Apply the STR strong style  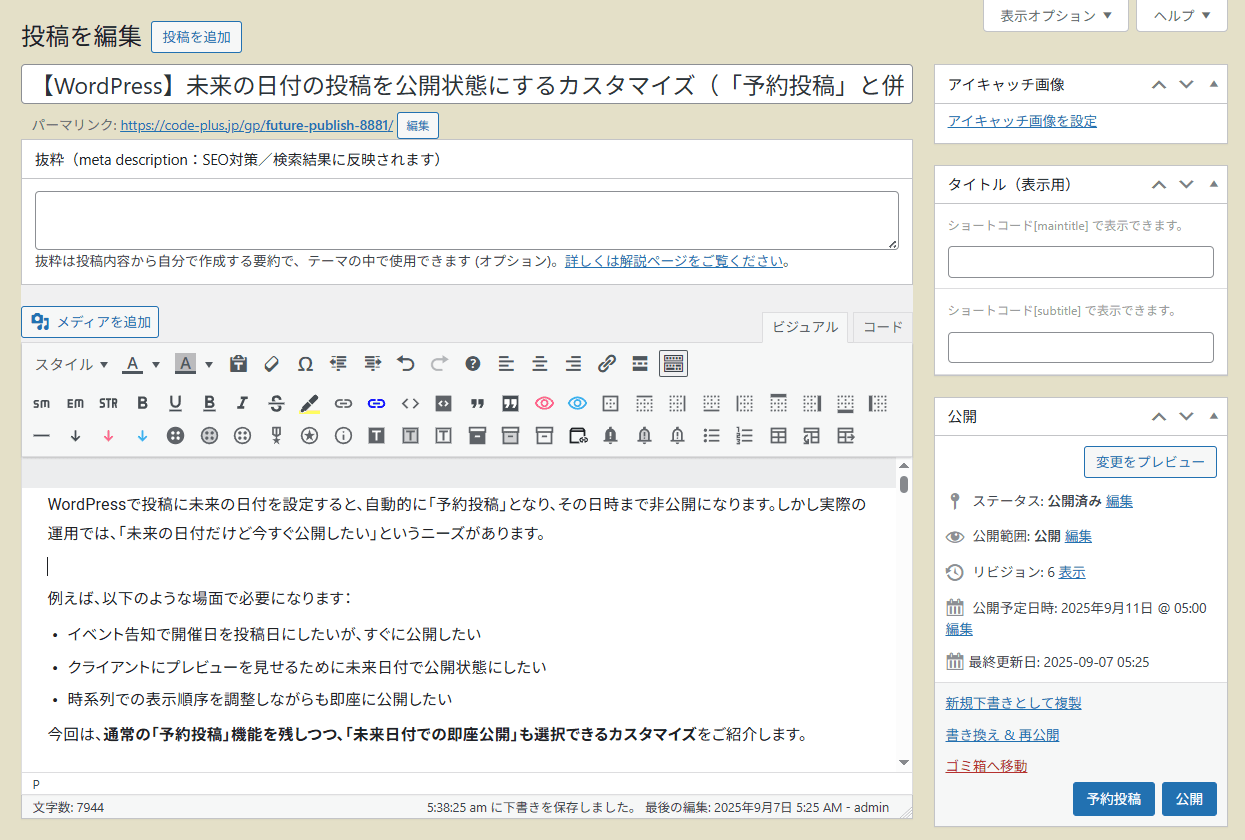108,404
